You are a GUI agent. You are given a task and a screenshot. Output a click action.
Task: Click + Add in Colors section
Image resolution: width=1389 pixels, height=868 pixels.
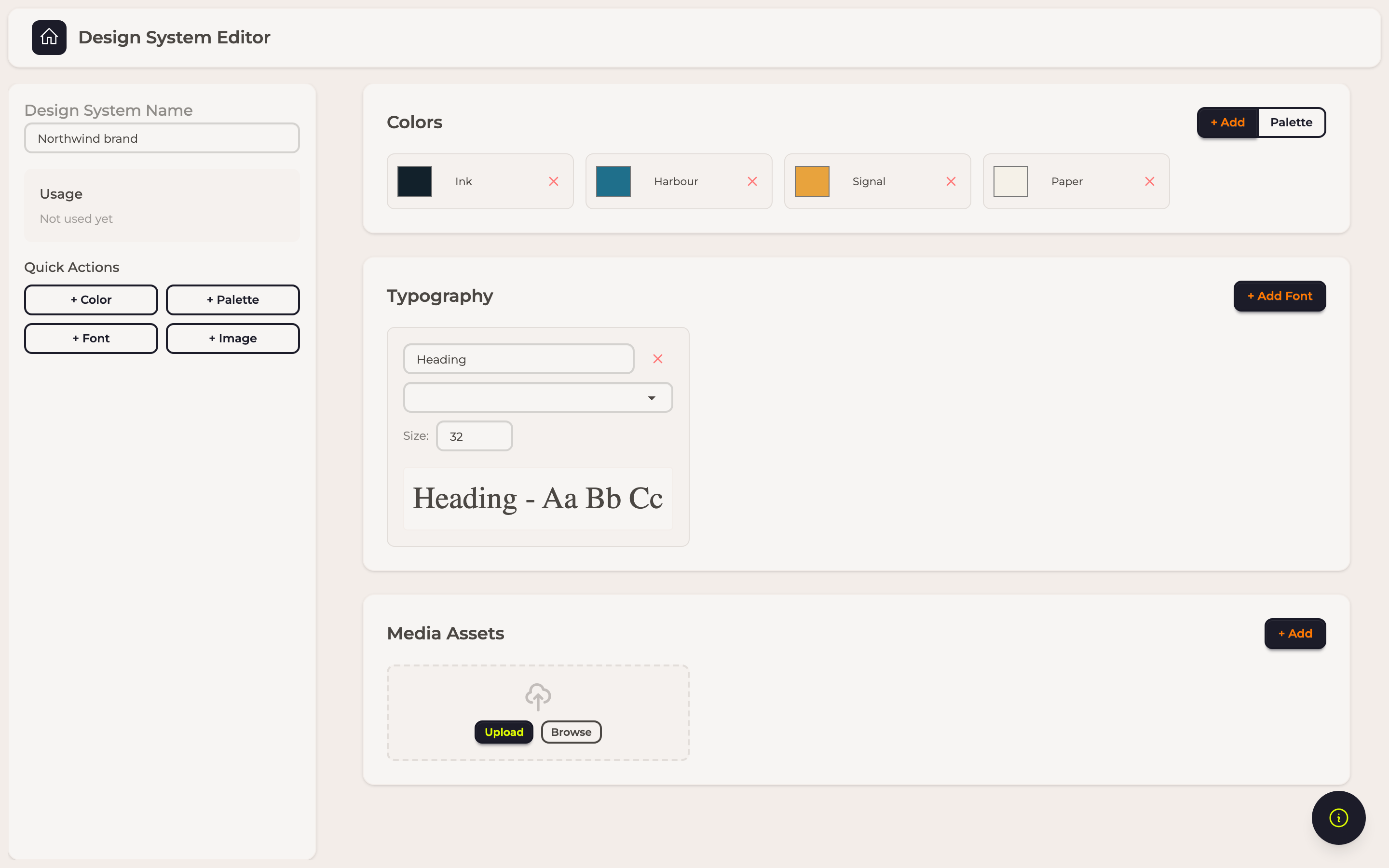tap(1228, 122)
